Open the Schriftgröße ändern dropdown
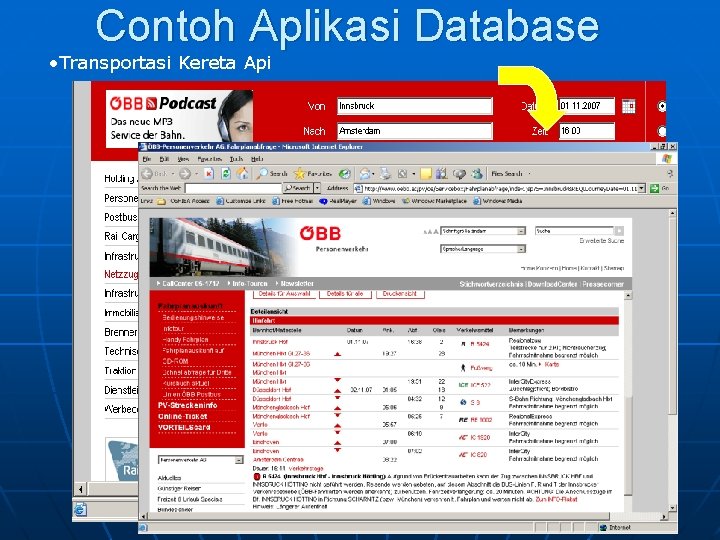720x540 pixels. [483, 231]
